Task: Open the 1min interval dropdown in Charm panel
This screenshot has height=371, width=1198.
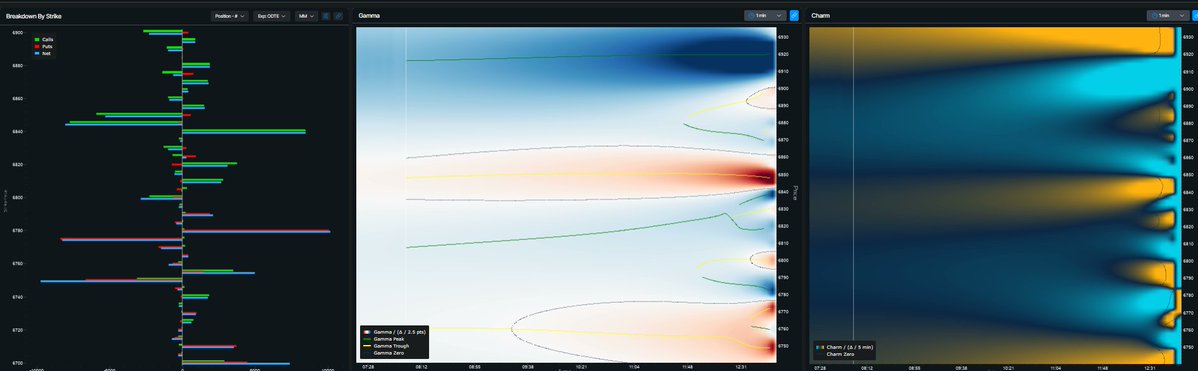Action: [x=1167, y=15]
